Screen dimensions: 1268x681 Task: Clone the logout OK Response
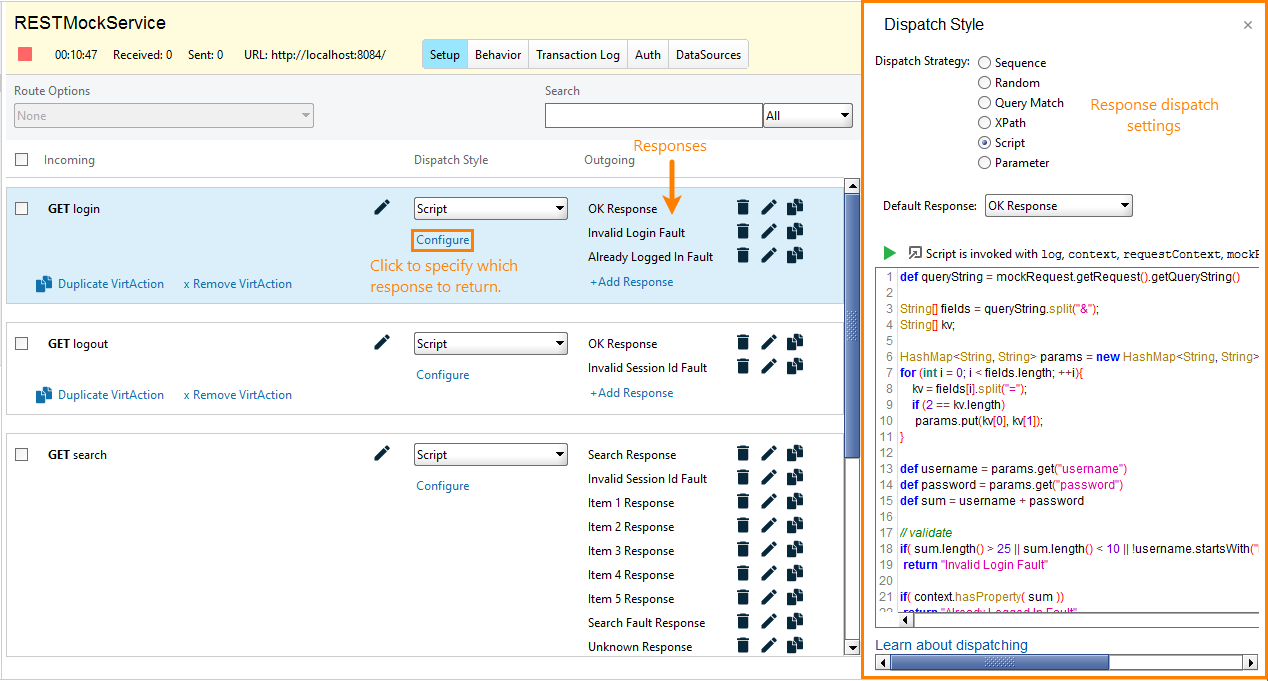(x=795, y=342)
